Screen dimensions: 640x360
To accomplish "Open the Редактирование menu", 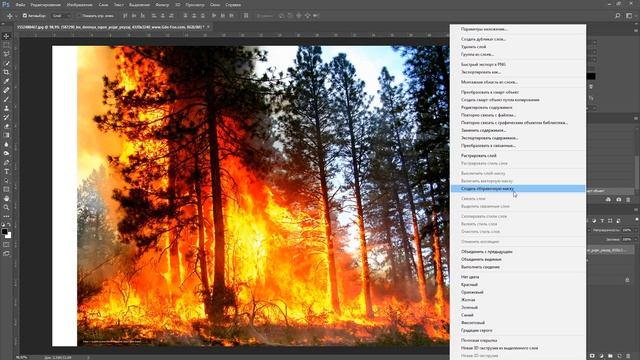I will [x=46, y=5].
